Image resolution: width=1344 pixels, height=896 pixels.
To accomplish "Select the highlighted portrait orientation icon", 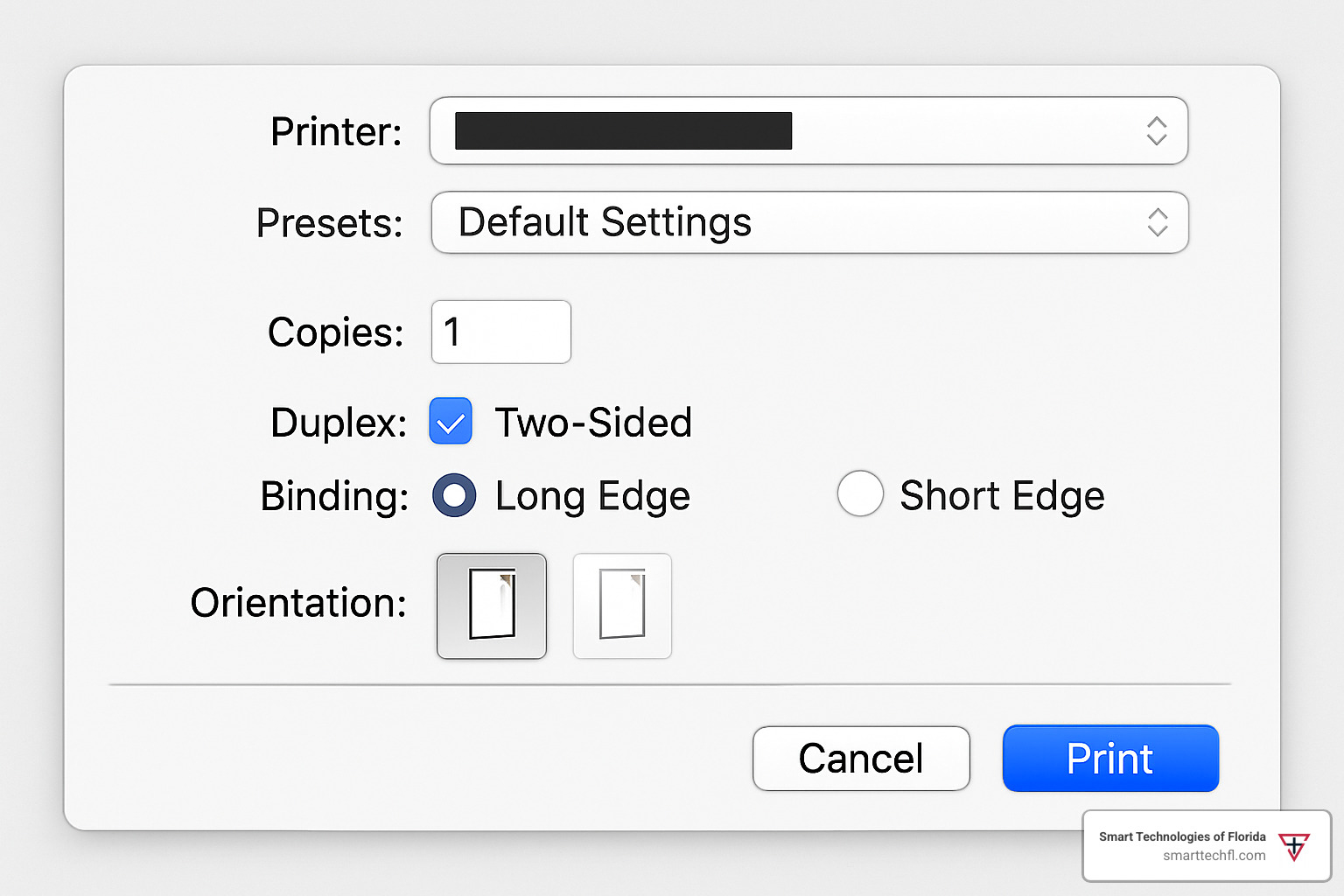I will pyautogui.click(x=492, y=605).
